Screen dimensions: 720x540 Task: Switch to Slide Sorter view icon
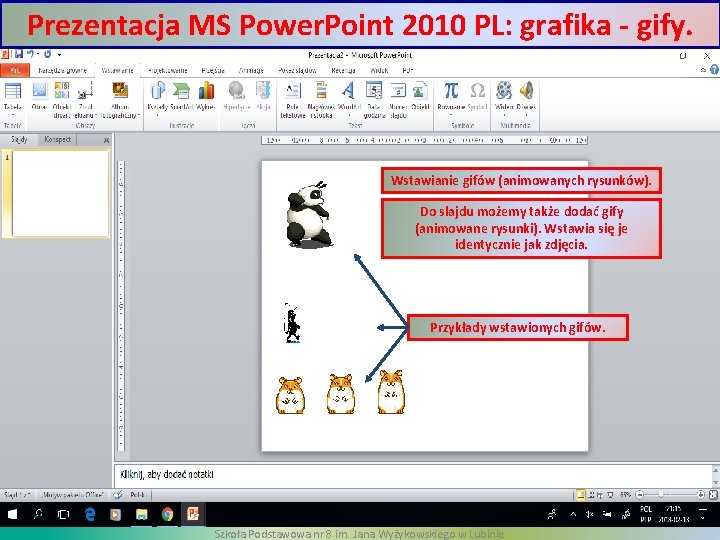pyautogui.click(x=591, y=495)
